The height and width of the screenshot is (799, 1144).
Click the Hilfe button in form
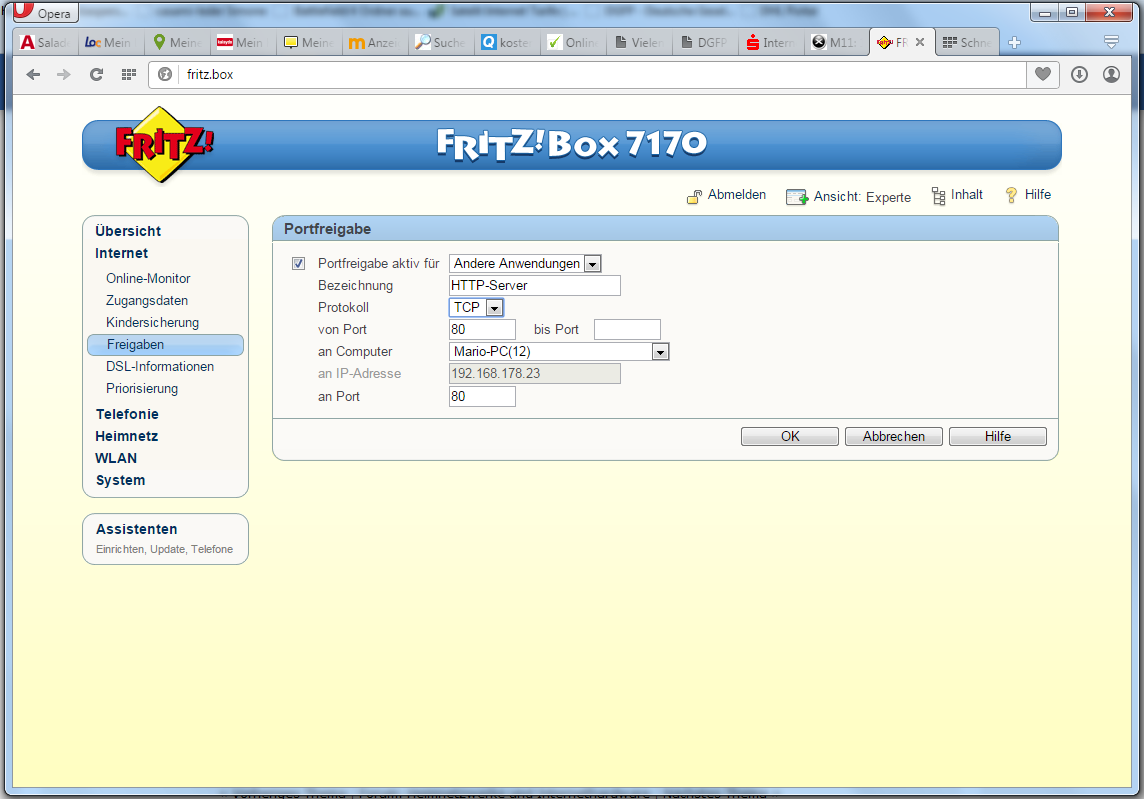click(x=997, y=436)
